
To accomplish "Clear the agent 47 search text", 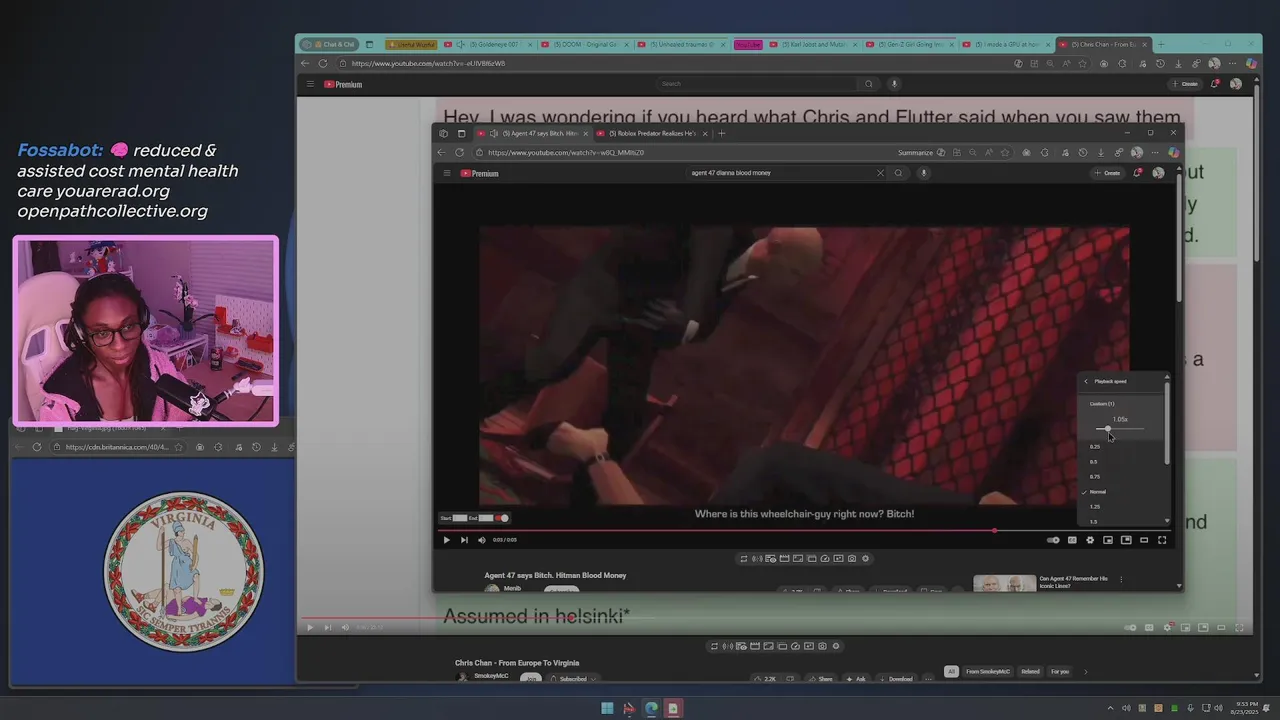I will coord(880,173).
